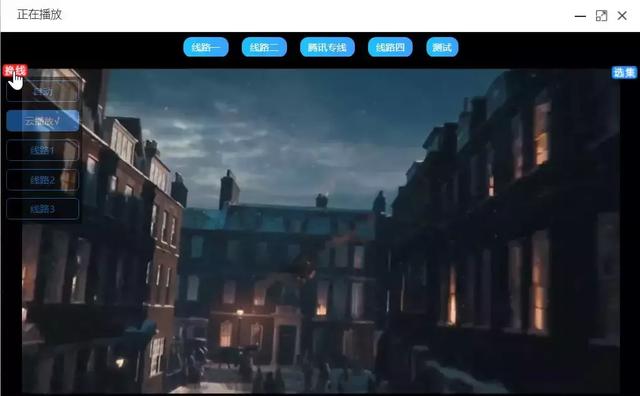Choose 线路四 at the top
Screen dimensions: 640x396
[x=390, y=47]
